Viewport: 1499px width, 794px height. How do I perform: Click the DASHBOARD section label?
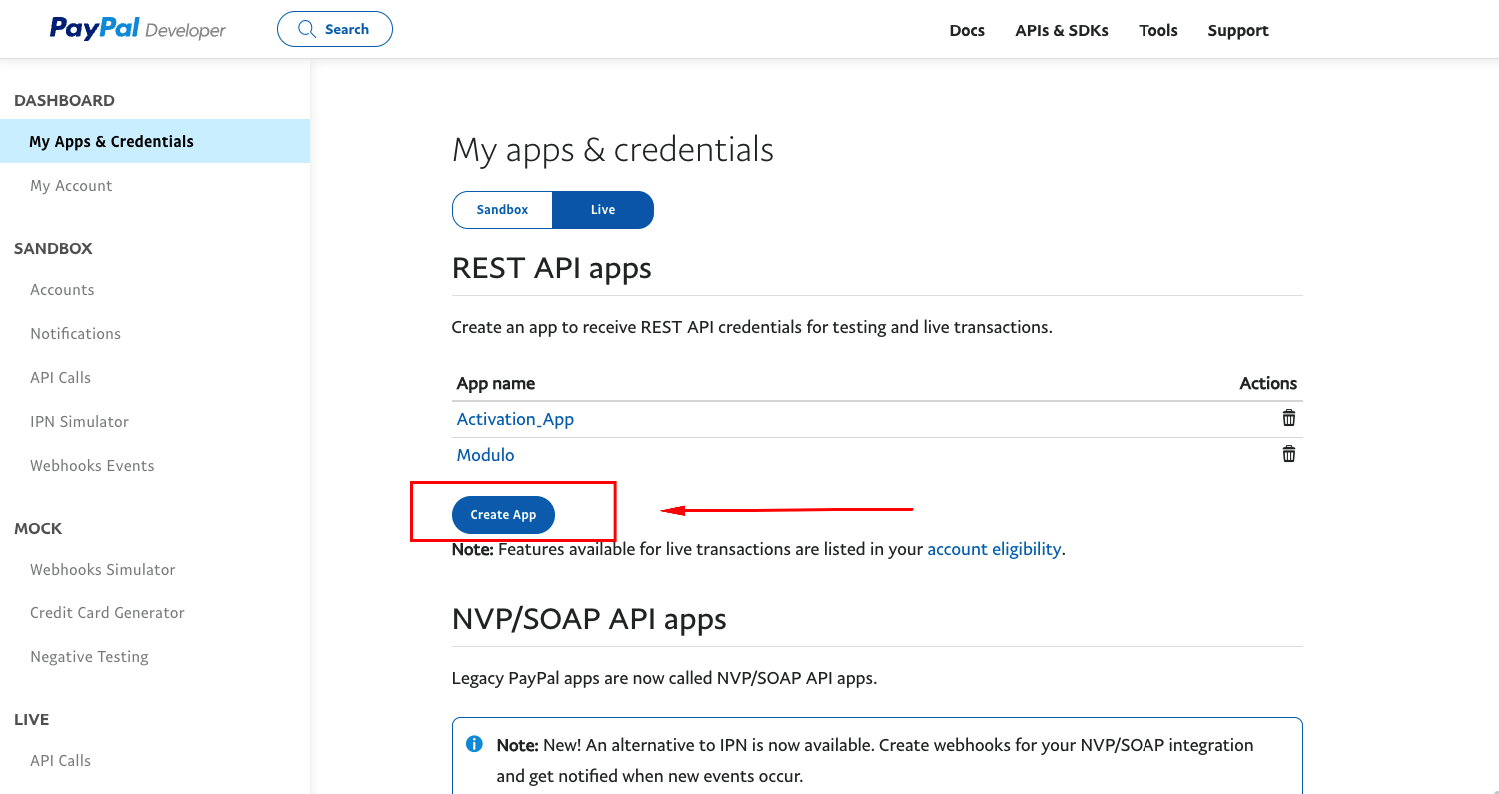pos(64,100)
